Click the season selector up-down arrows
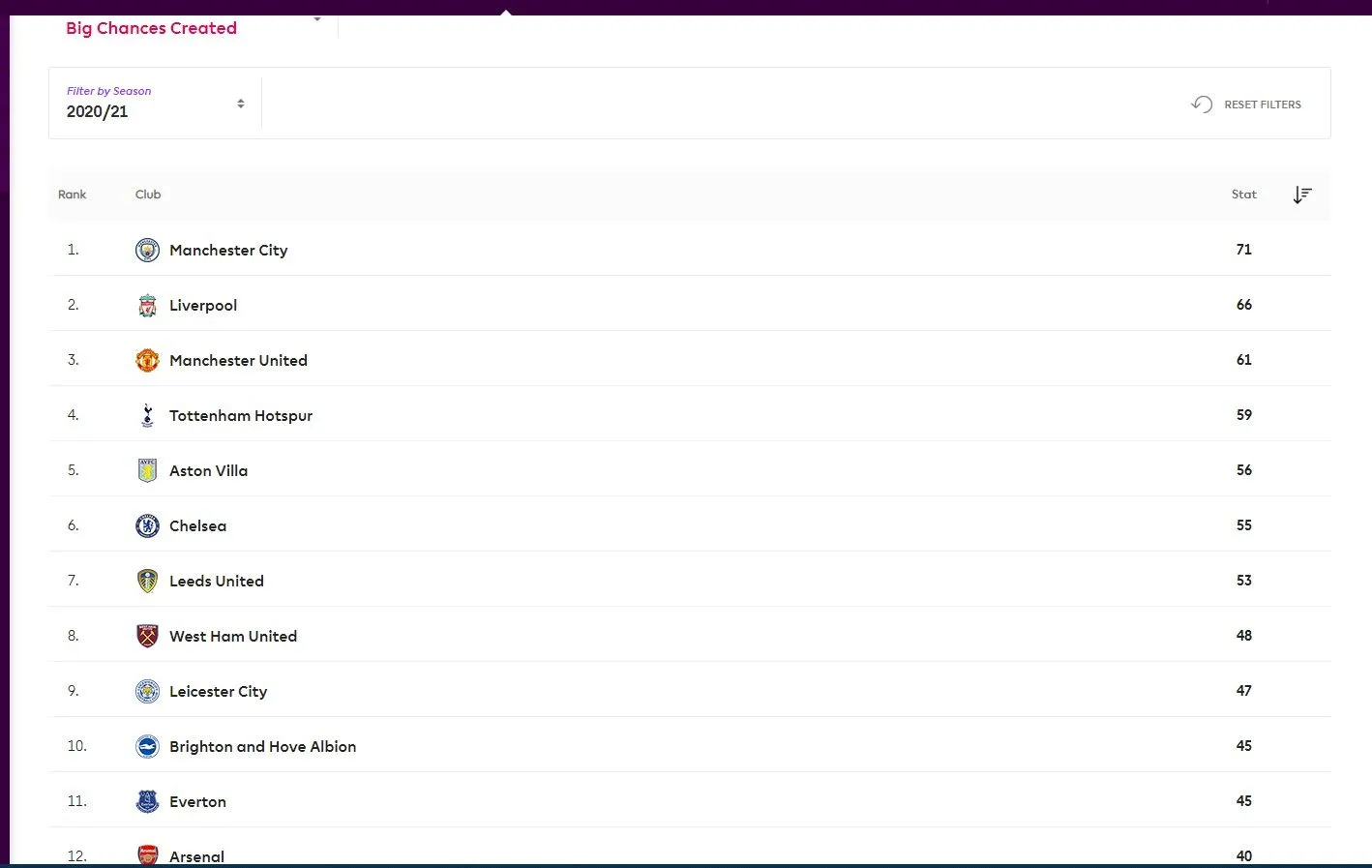Viewport: 1372px width, 868px height. pyautogui.click(x=241, y=104)
